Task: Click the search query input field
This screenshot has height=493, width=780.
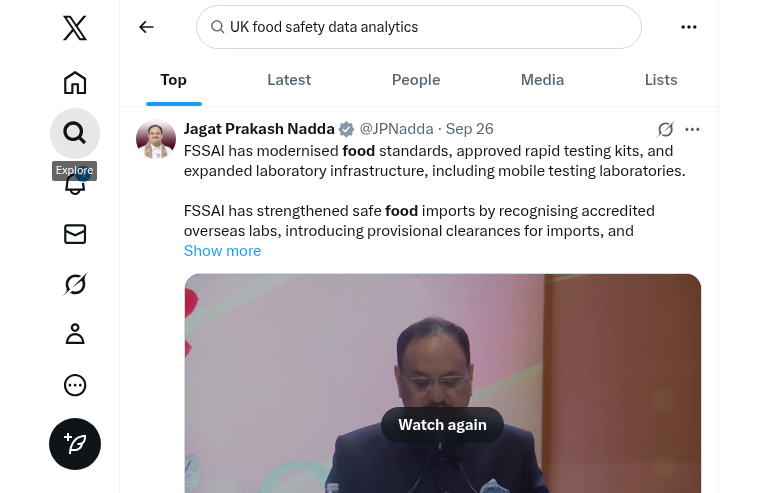Action: point(420,27)
